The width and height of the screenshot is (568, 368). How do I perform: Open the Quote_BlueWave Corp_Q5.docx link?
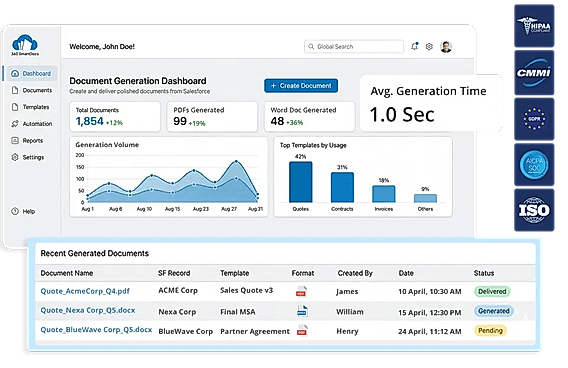pos(96,330)
